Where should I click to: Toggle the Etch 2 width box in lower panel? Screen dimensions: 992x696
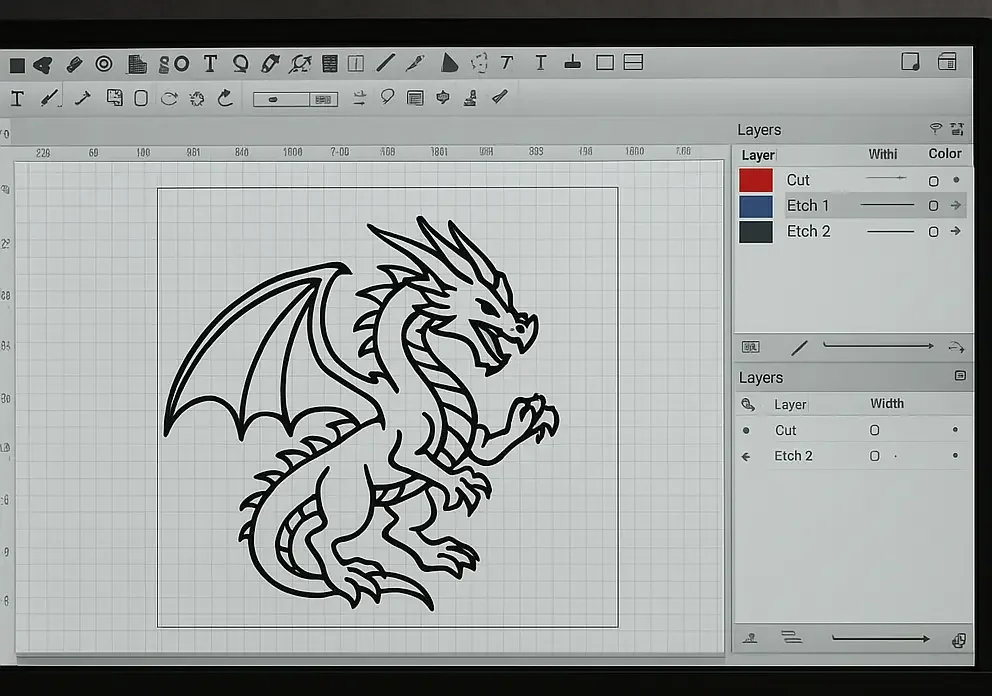pos(874,456)
